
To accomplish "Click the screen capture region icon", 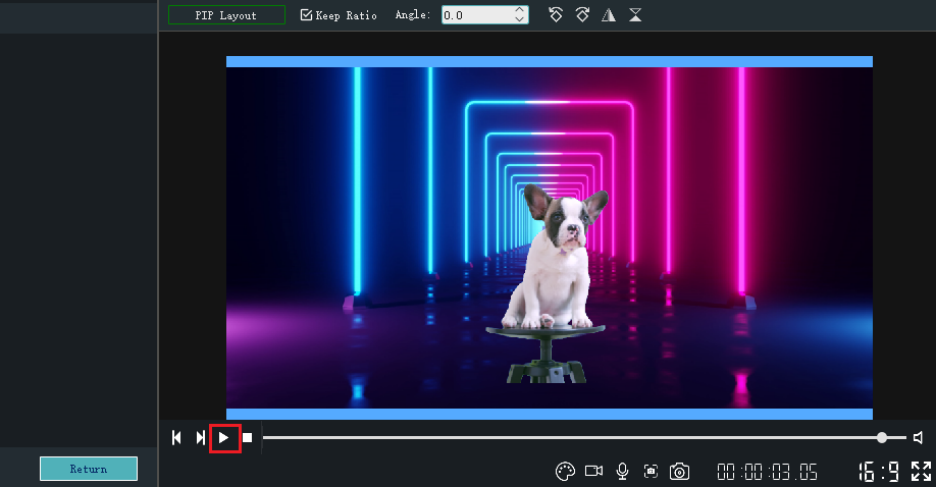I will coord(651,471).
